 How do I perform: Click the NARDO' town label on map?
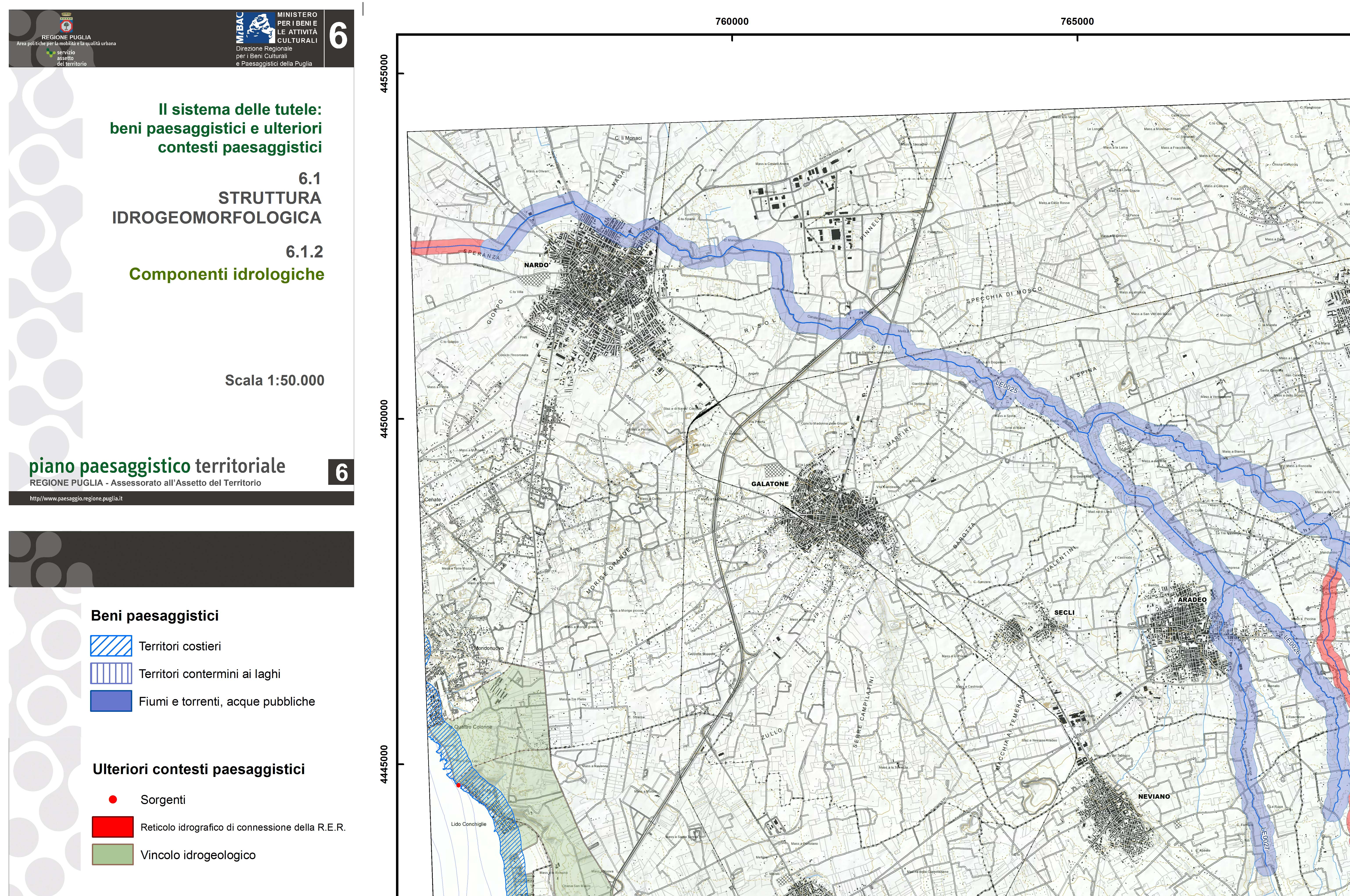(x=537, y=265)
